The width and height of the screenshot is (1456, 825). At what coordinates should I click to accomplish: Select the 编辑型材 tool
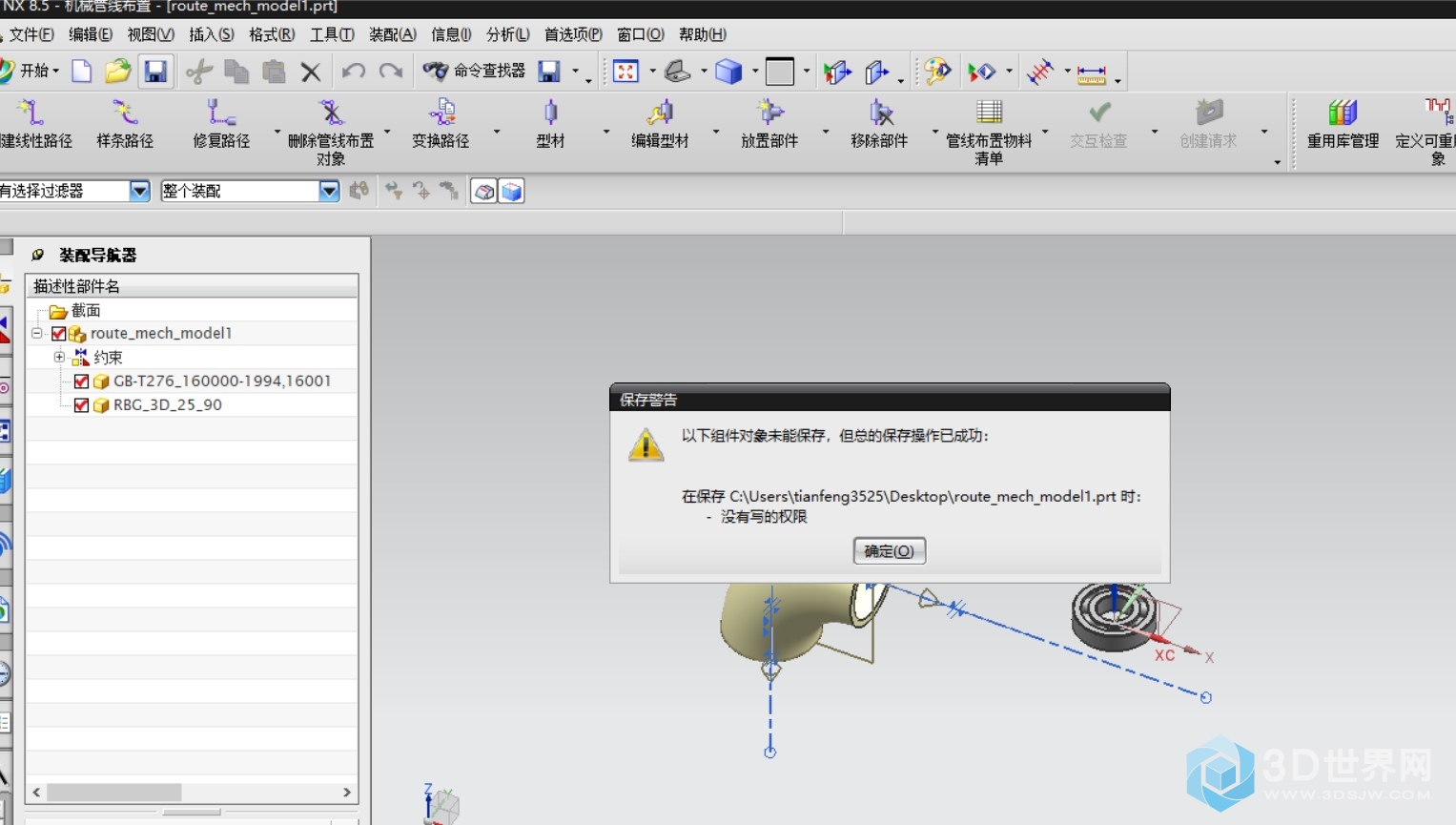pyautogui.click(x=660, y=125)
